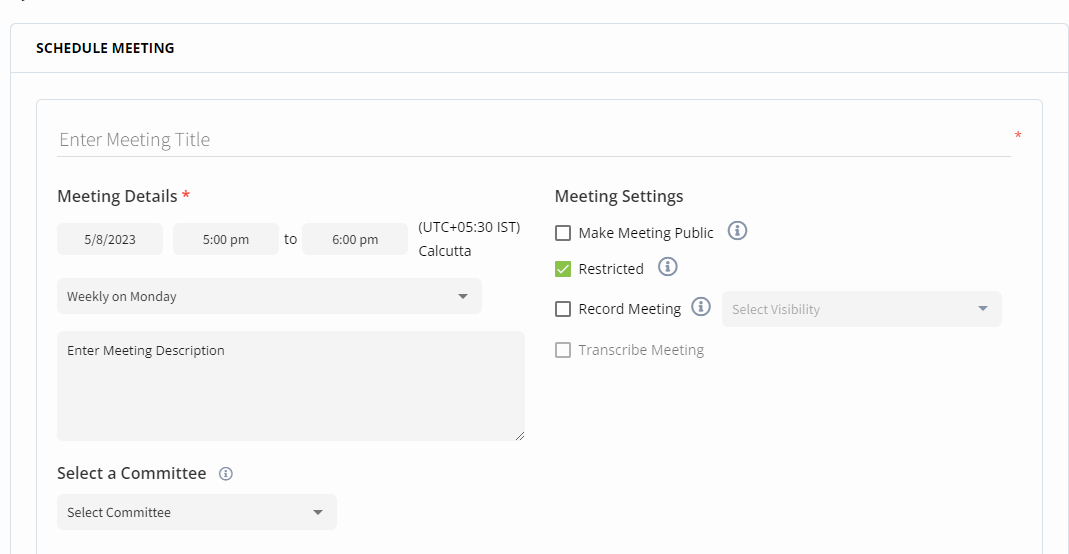Open the info icon beside Record Meeting
The height and width of the screenshot is (554, 1069).
701,307
